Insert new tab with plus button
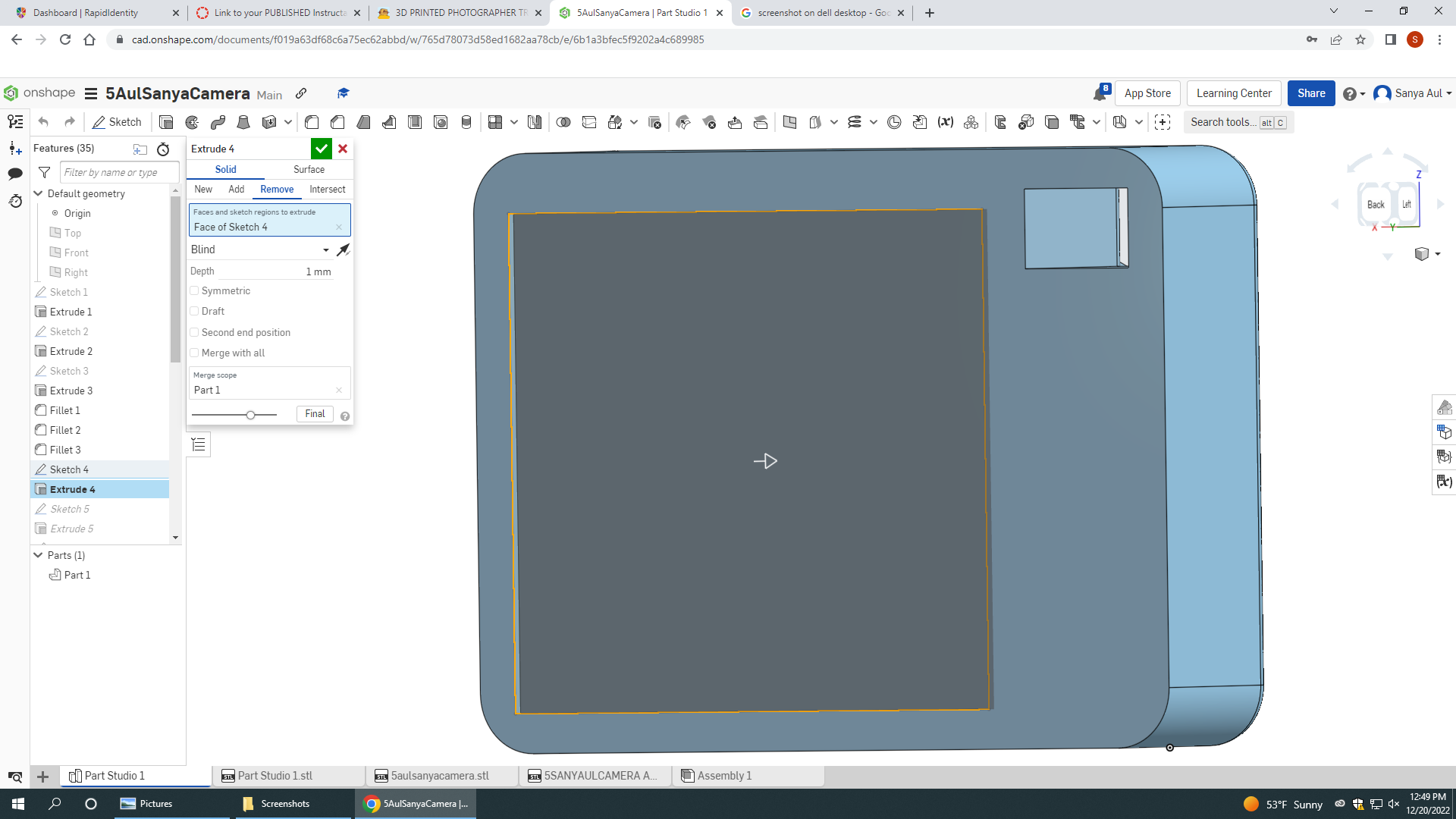1456x819 pixels. pos(43,777)
